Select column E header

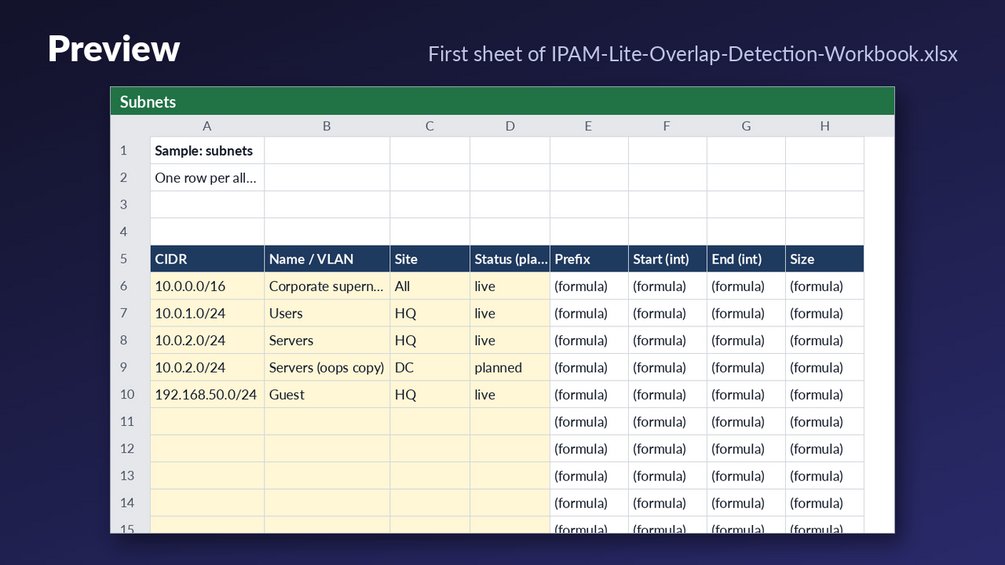pos(588,126)
